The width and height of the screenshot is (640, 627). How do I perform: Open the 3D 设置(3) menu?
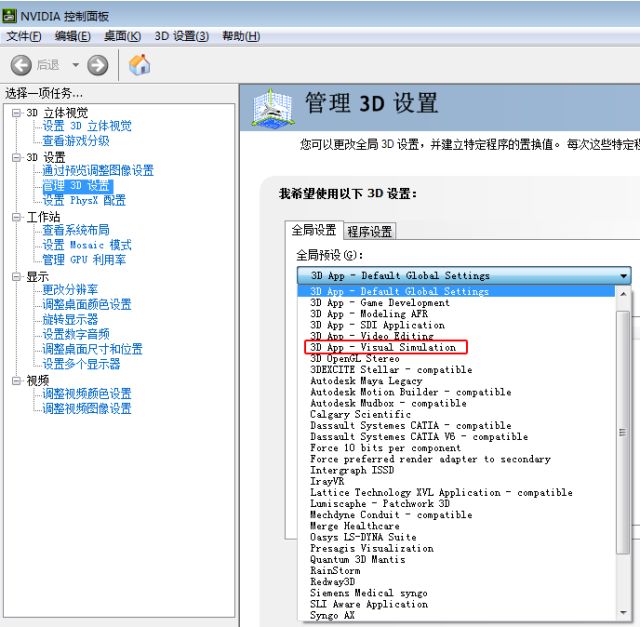(182, 36)
